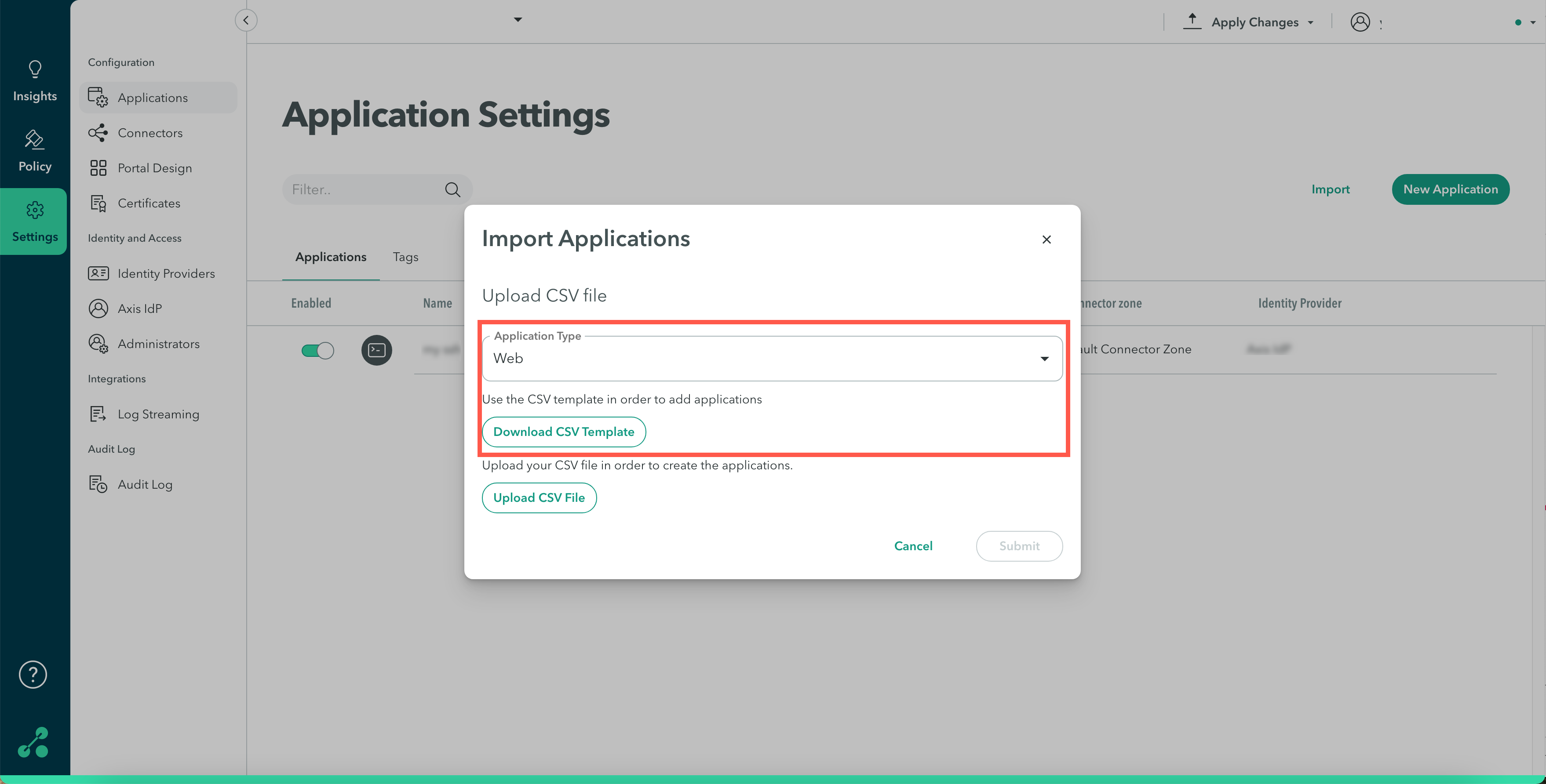Click the Axis IdP user icon
1546x784 pixels.
[98, 309]
